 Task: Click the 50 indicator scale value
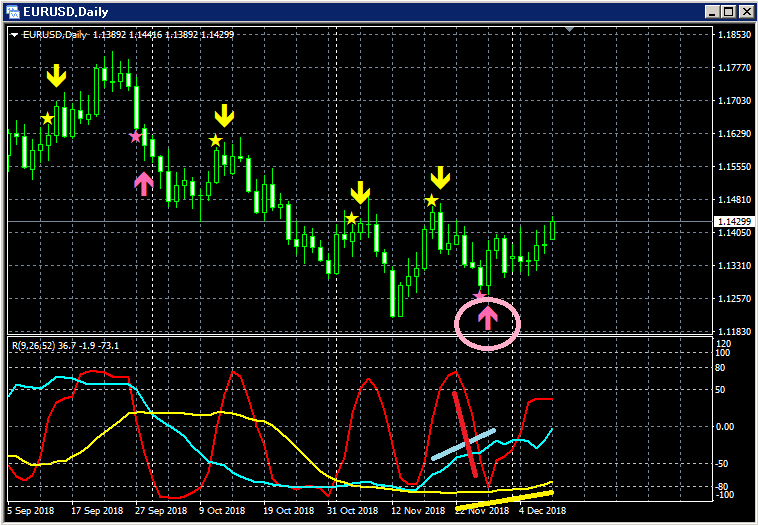(720, 390)
